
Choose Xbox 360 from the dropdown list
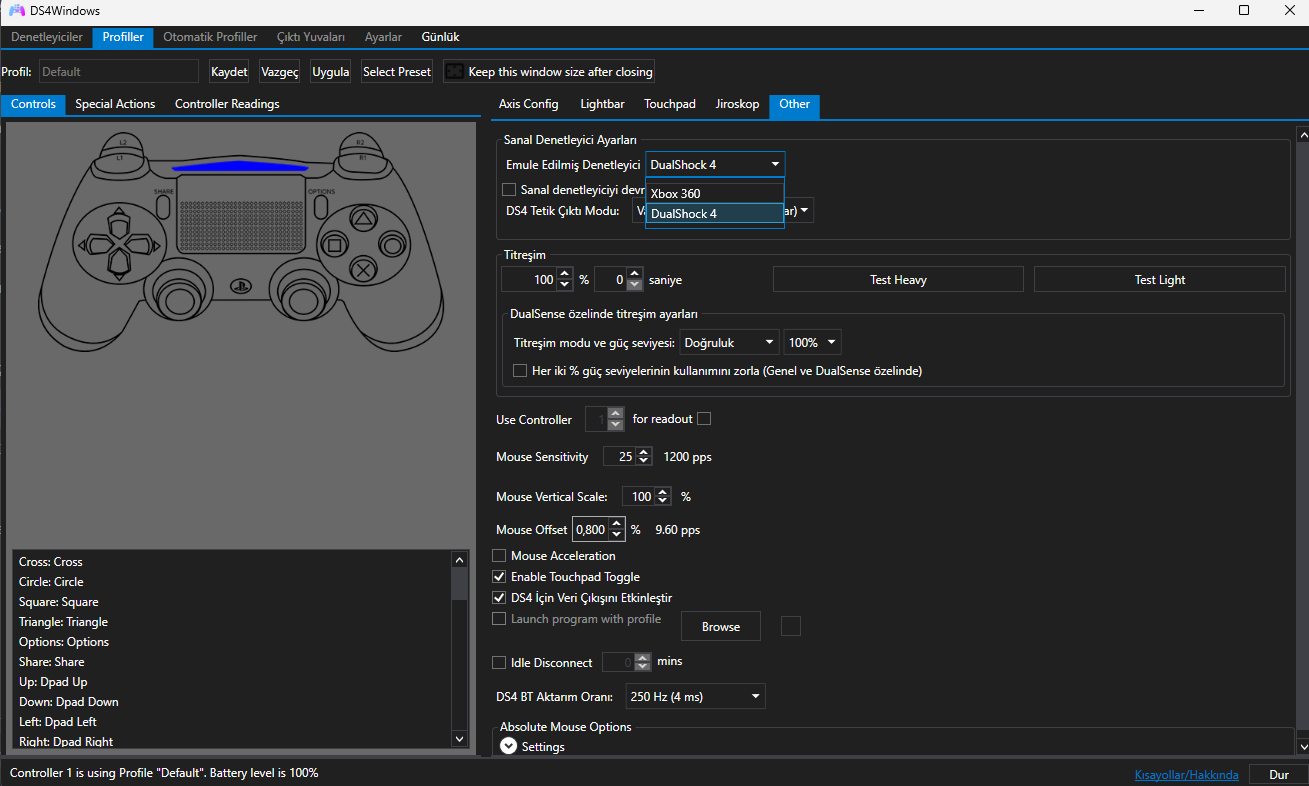point(715,193)
